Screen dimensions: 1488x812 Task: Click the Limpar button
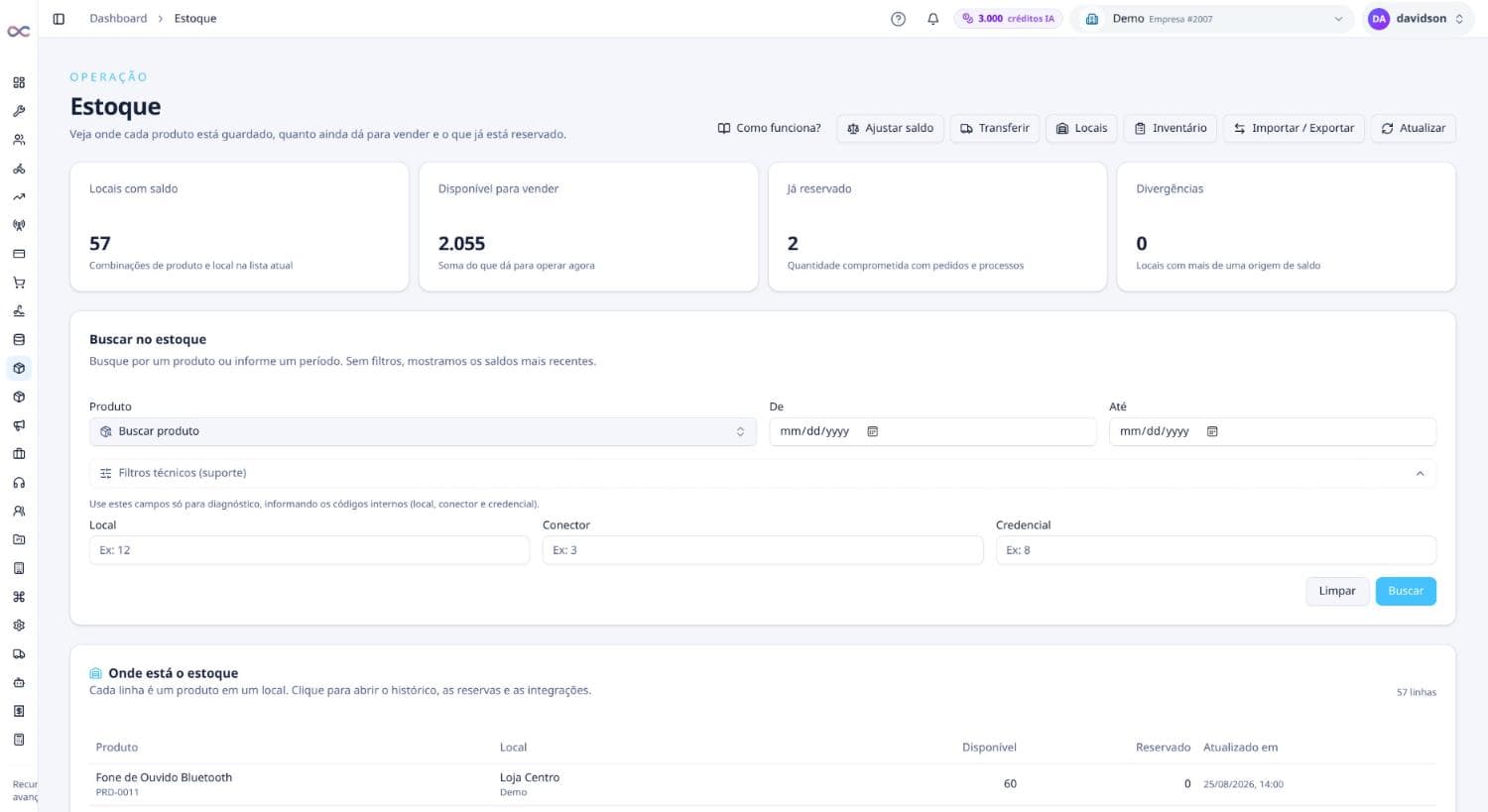click(x=1337, y=591)
